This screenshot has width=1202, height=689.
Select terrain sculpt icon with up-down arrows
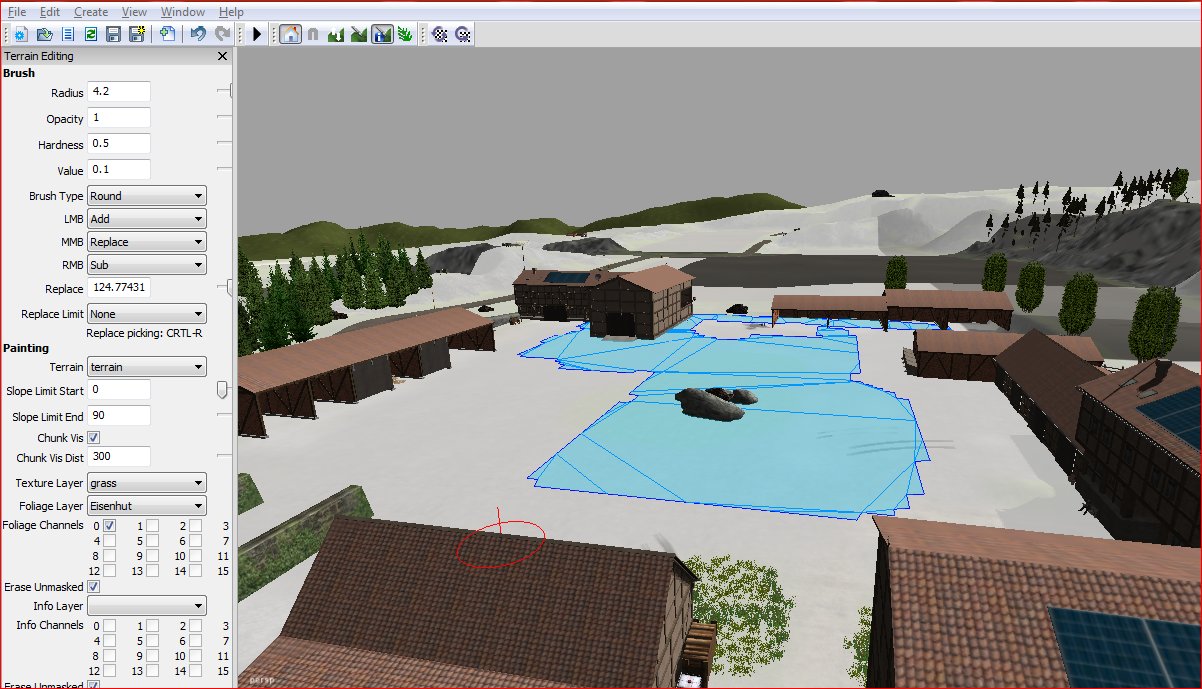click(x=336, y=34)
